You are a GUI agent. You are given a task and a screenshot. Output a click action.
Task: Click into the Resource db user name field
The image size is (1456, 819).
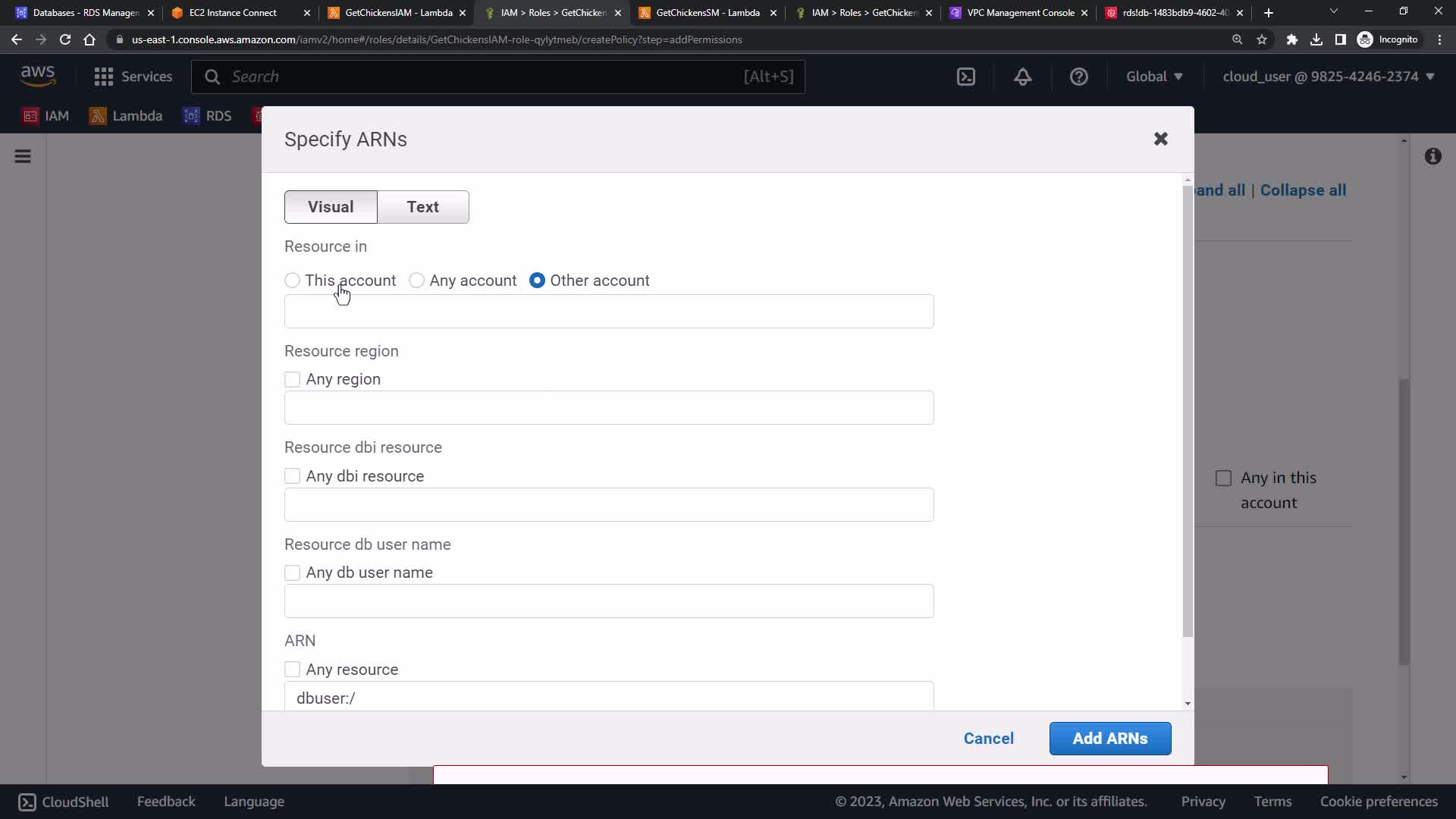pos(608,601)
